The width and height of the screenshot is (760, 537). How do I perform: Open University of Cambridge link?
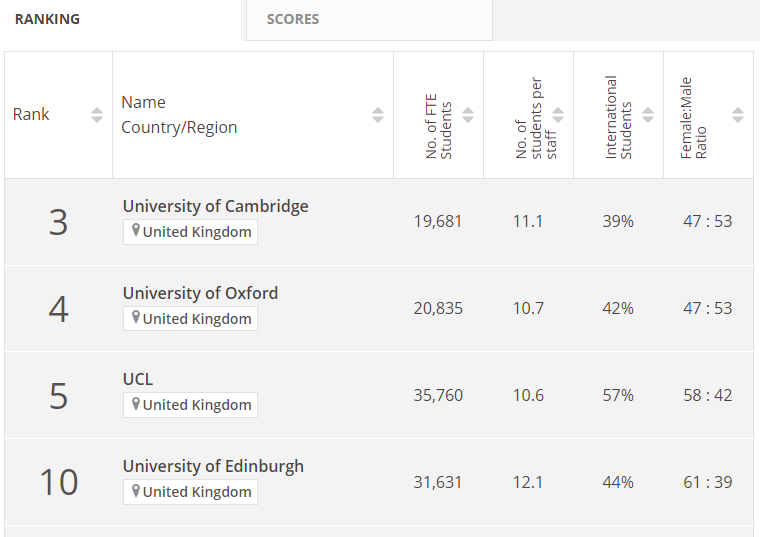point(215,206)
